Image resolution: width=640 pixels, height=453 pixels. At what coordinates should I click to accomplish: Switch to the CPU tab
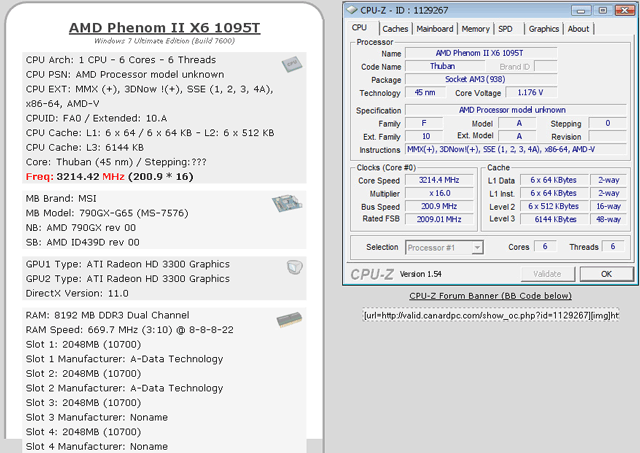359,28
